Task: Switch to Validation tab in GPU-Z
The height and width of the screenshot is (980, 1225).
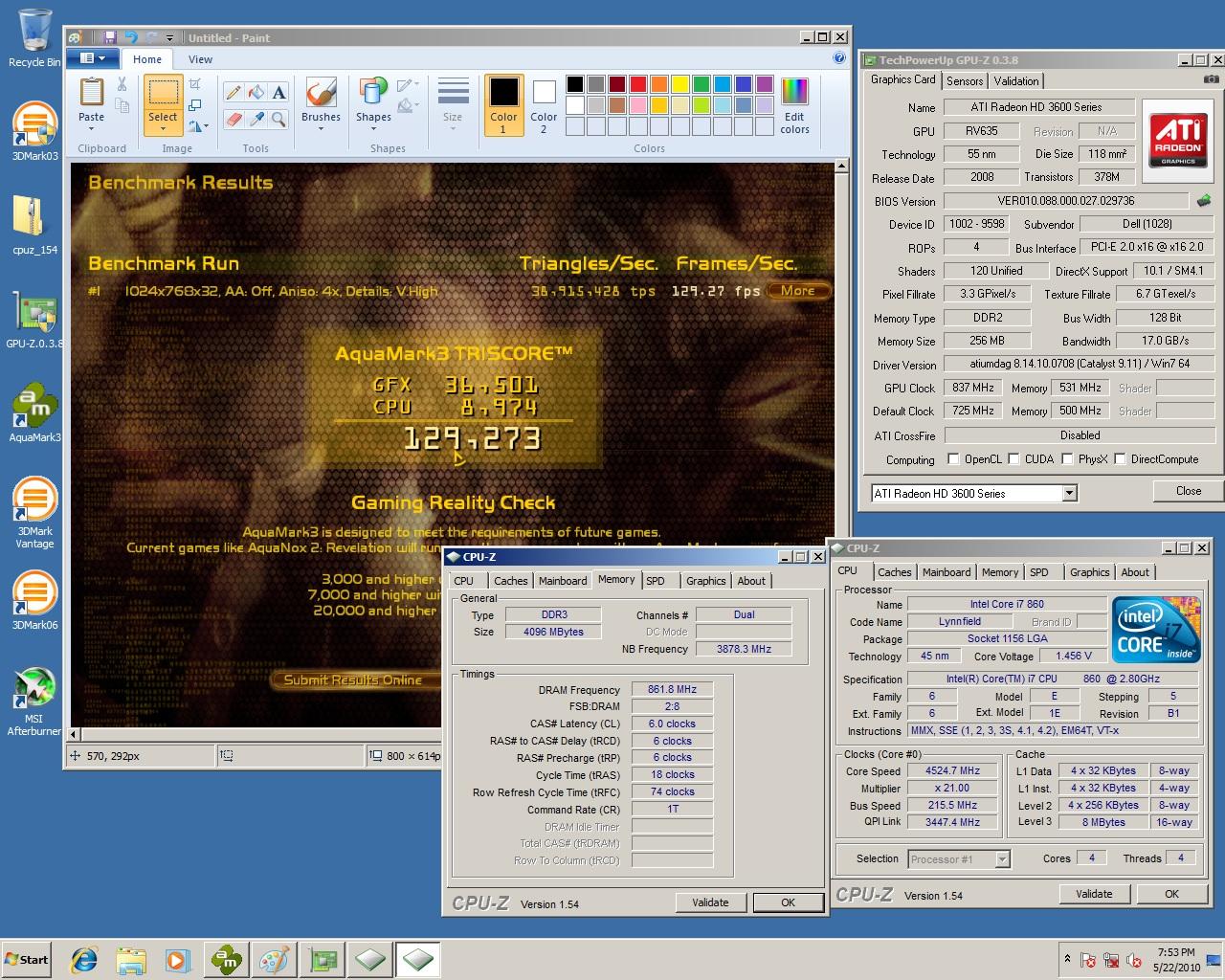Action: tap(1015, 81)
